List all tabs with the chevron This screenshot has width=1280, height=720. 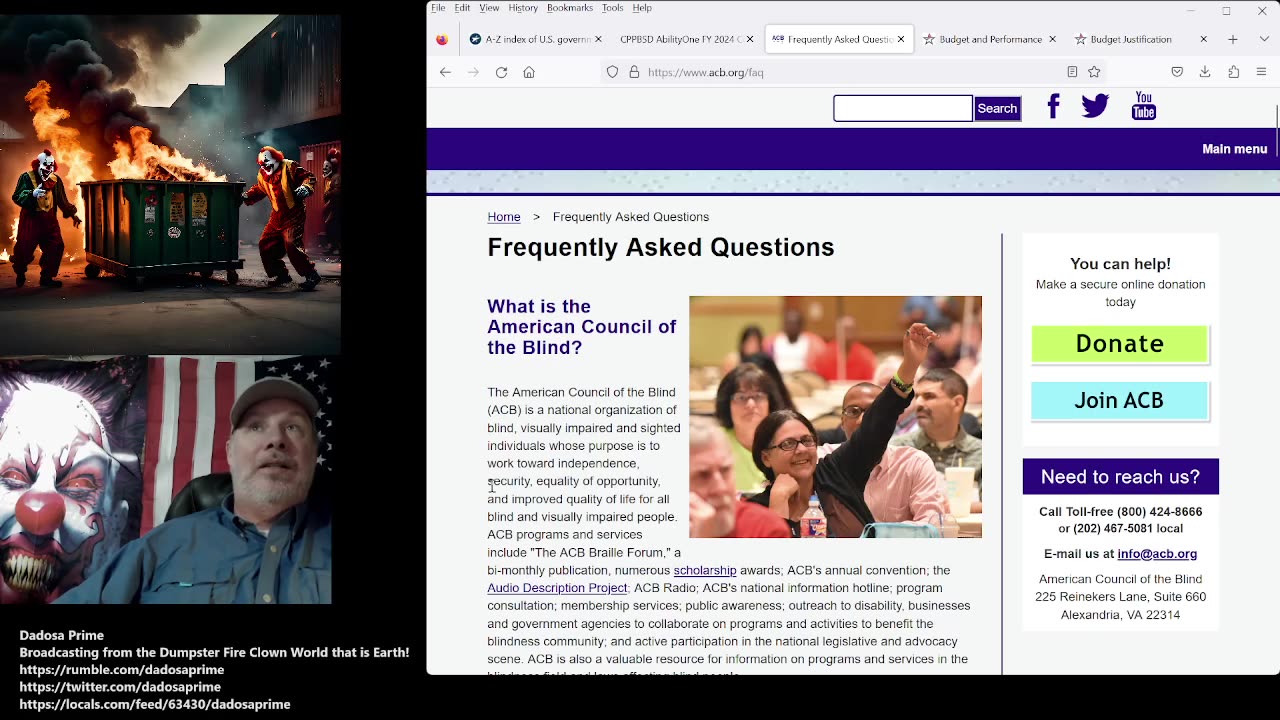(x=1264, y=39)
